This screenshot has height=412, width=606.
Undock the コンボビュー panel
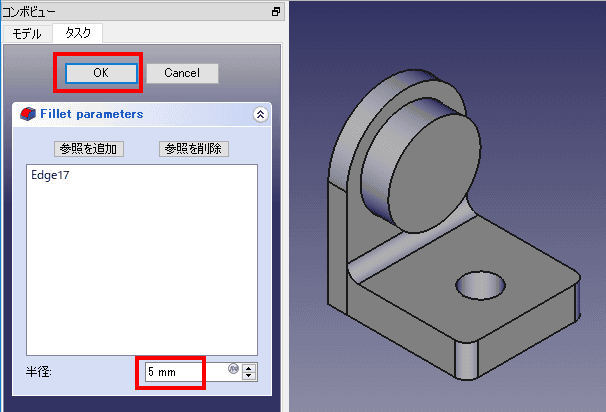(x=276, y=12)
